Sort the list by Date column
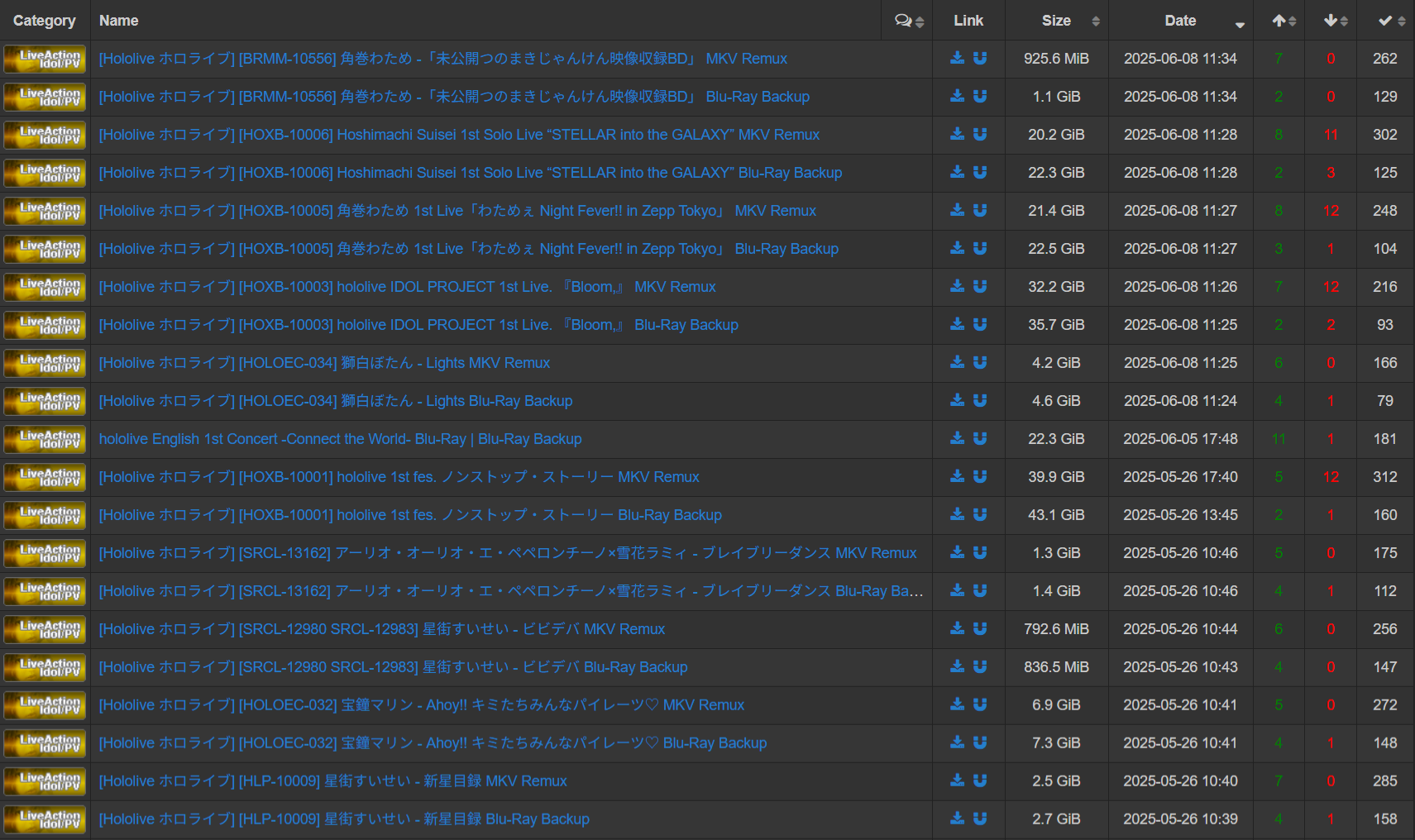Image resolution: width=1415 pixels, height=840 pixels. click(1181, 21)
